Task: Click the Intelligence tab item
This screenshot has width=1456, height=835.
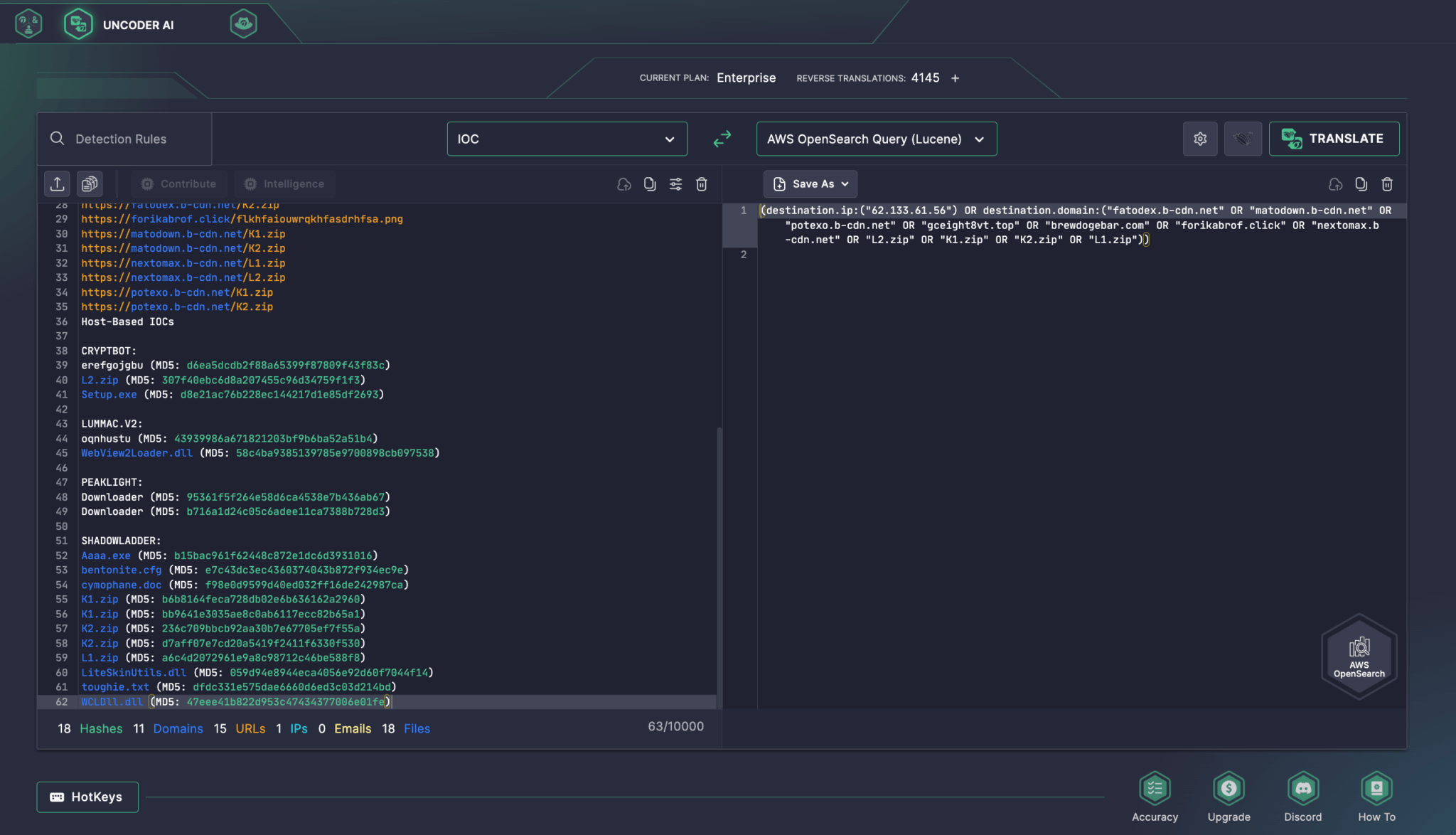Action: 284,184
